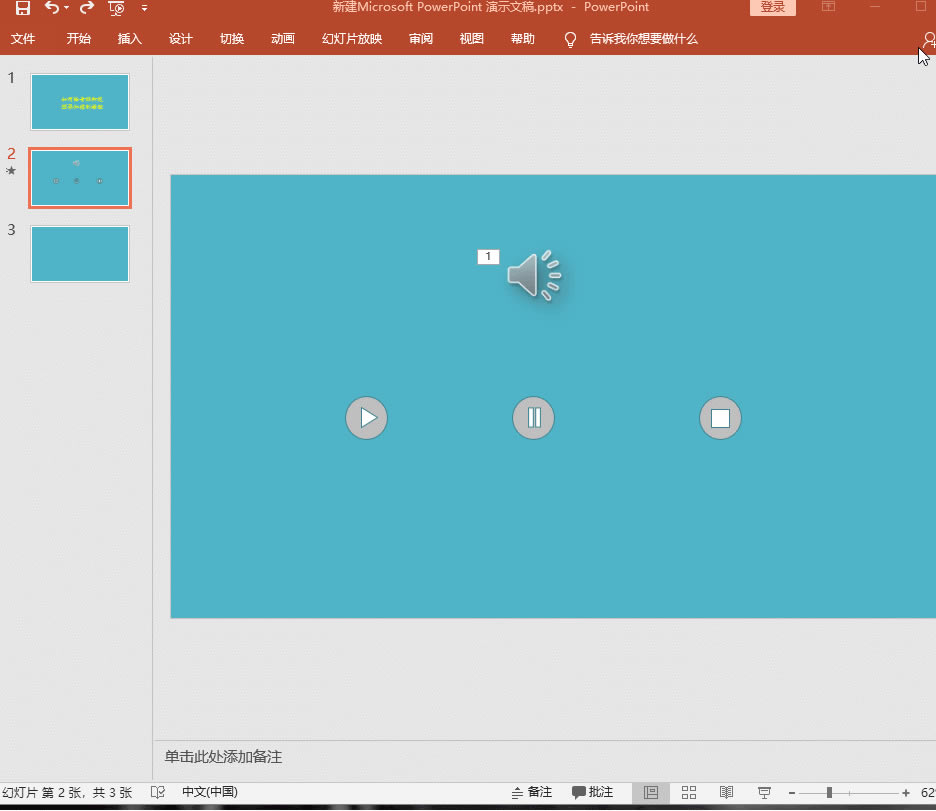Click the Undo arrow icon
The image size is (936, 811).
point(51,8)
